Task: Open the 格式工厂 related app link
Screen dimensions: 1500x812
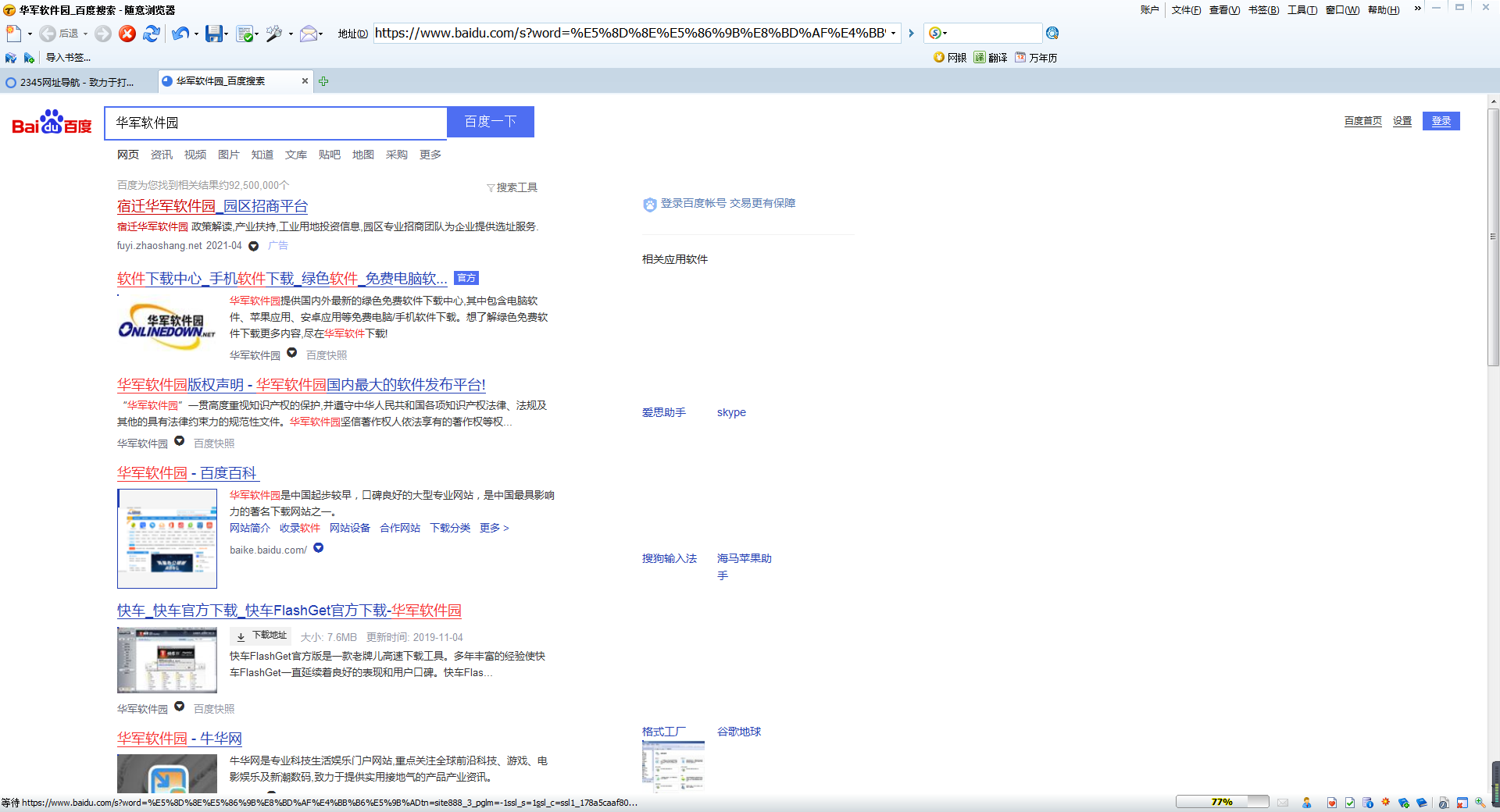Action: [x=664, y=732]
